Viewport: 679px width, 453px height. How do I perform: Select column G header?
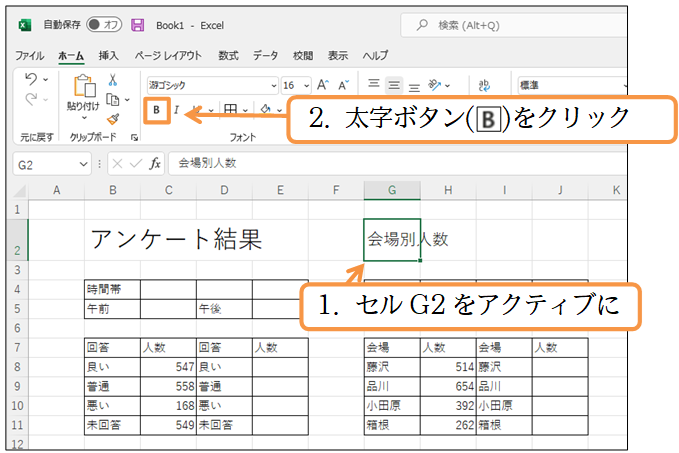coord(392,190)
